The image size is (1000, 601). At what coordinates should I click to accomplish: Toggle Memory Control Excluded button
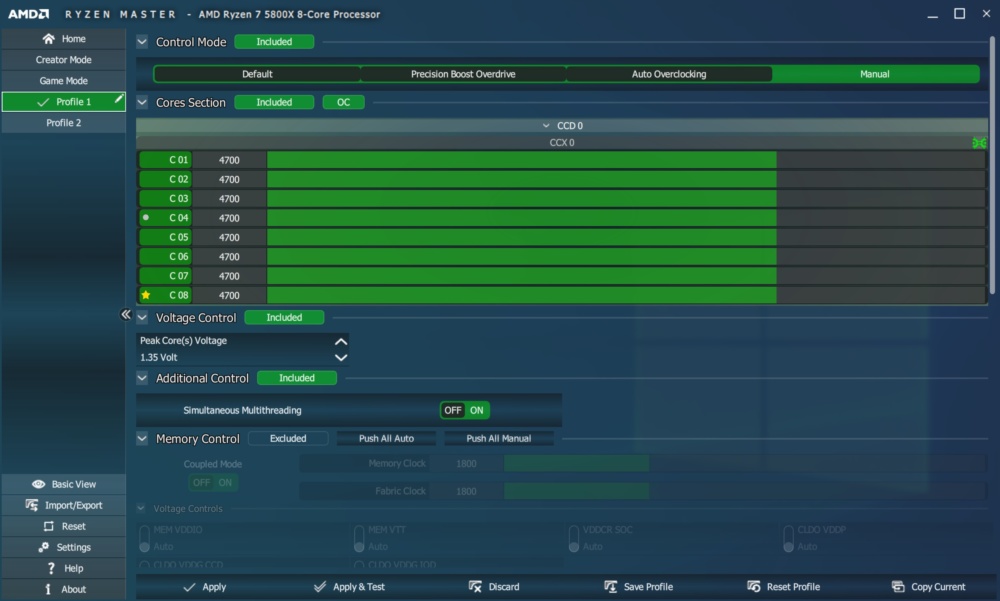(288, 438)
